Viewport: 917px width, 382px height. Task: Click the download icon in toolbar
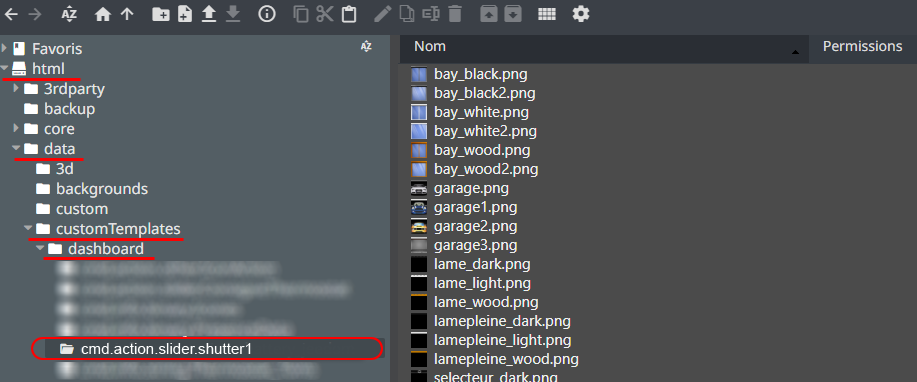click(x=233, y=15)
